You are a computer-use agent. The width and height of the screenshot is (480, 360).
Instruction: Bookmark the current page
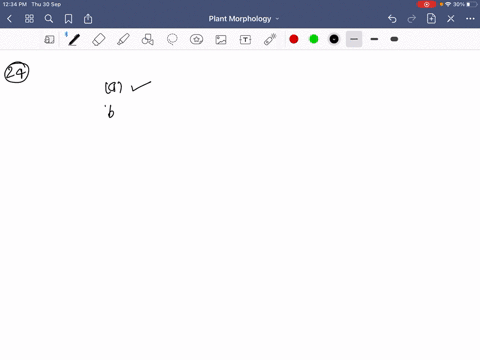point(68,19)
